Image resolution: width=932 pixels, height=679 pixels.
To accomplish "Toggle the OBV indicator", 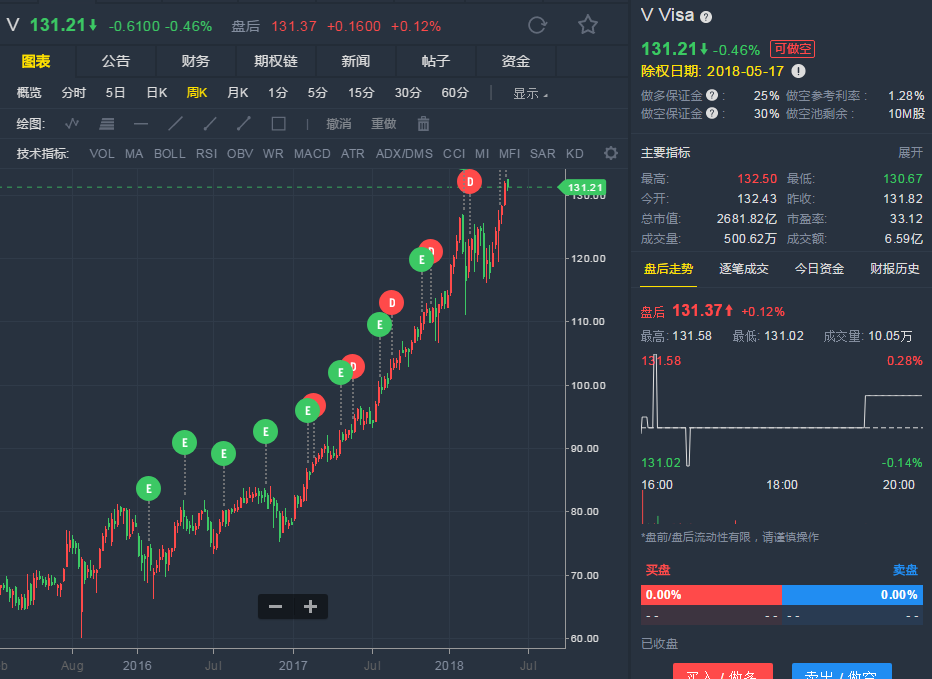I will [x=240, y=153].
